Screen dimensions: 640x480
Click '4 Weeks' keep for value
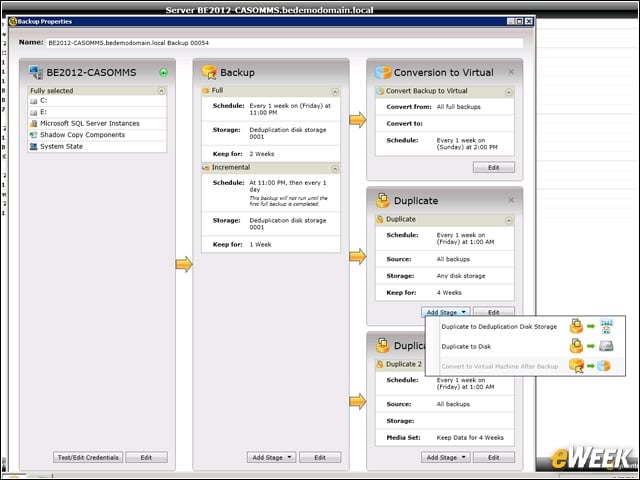tap(449, 293)
